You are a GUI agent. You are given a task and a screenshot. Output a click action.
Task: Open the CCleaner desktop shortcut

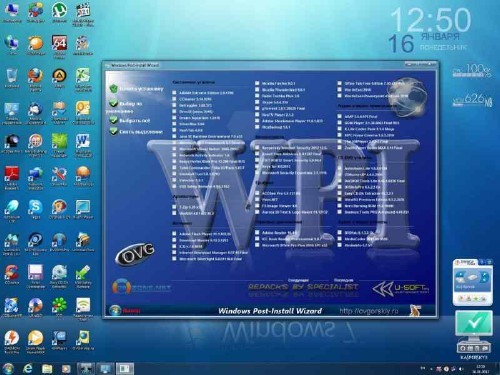pos(12,273)
